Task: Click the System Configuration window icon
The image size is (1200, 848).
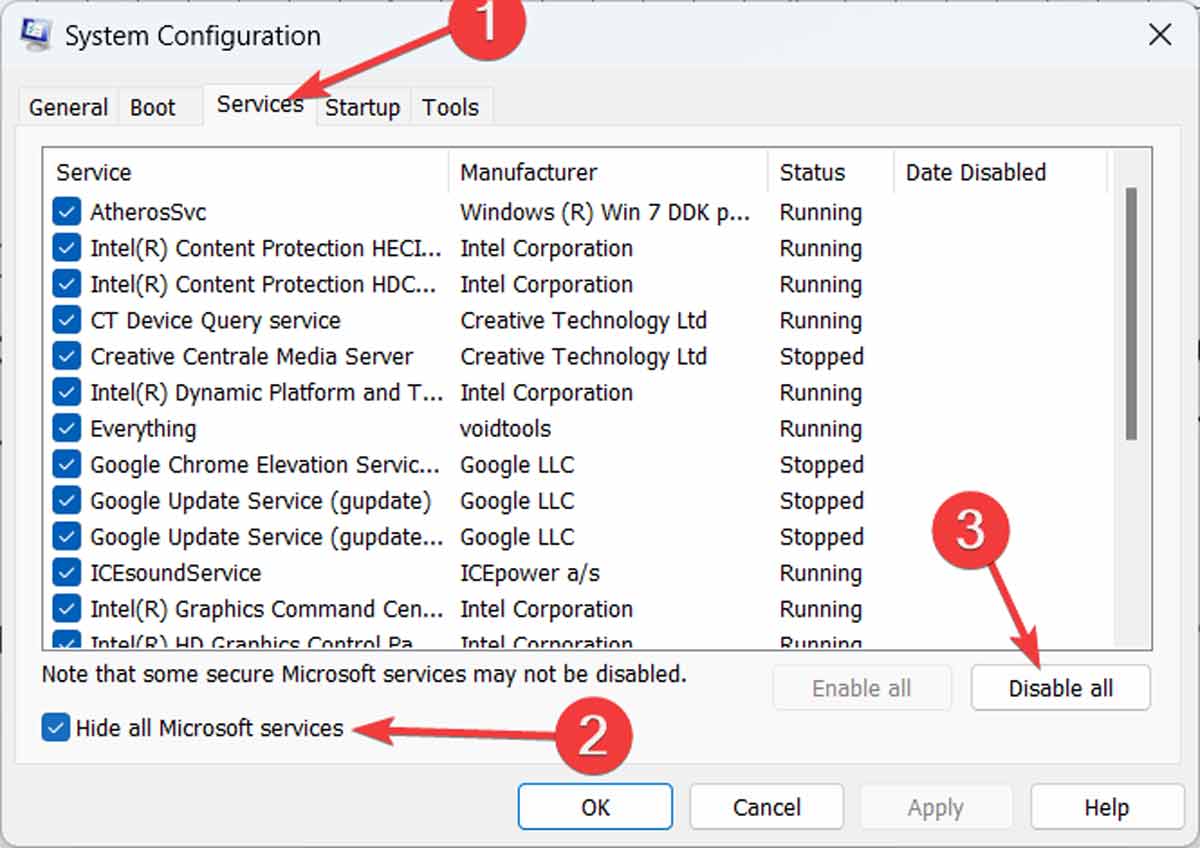Action: (35, 33)
